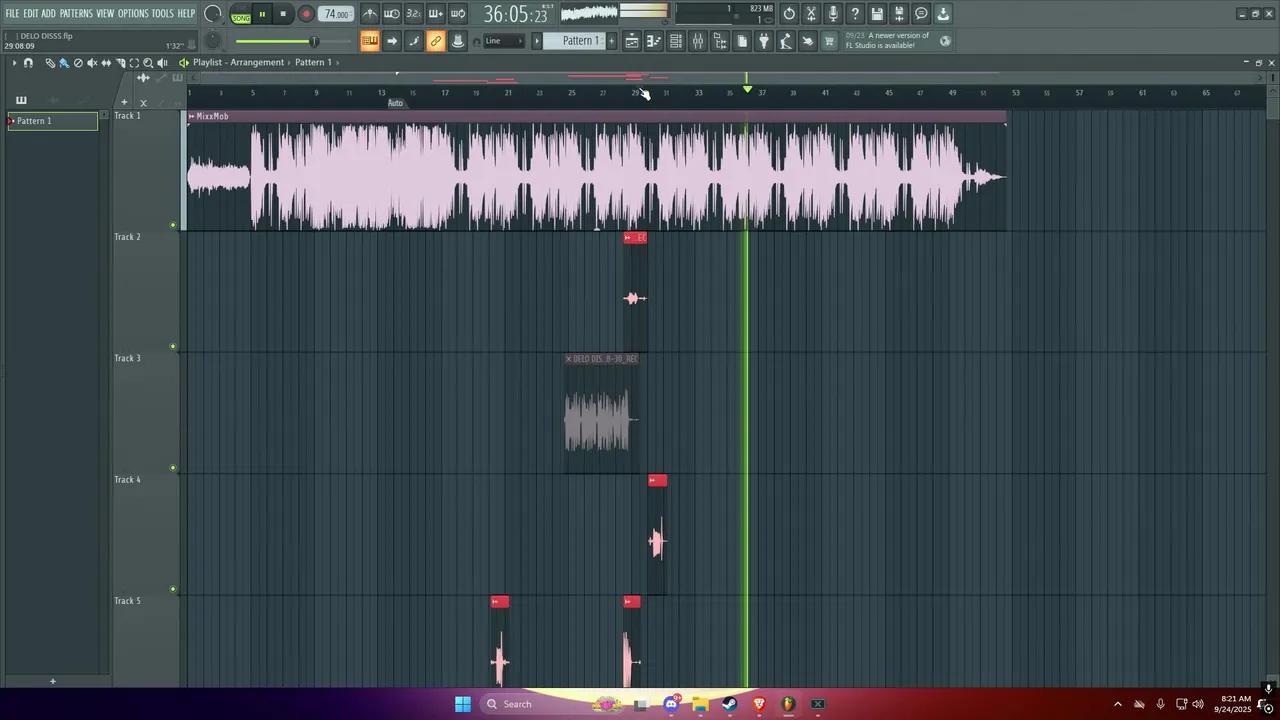Open the PATTERNS menu
This screenshot has height=720, width=1280.
pos(76,13)
